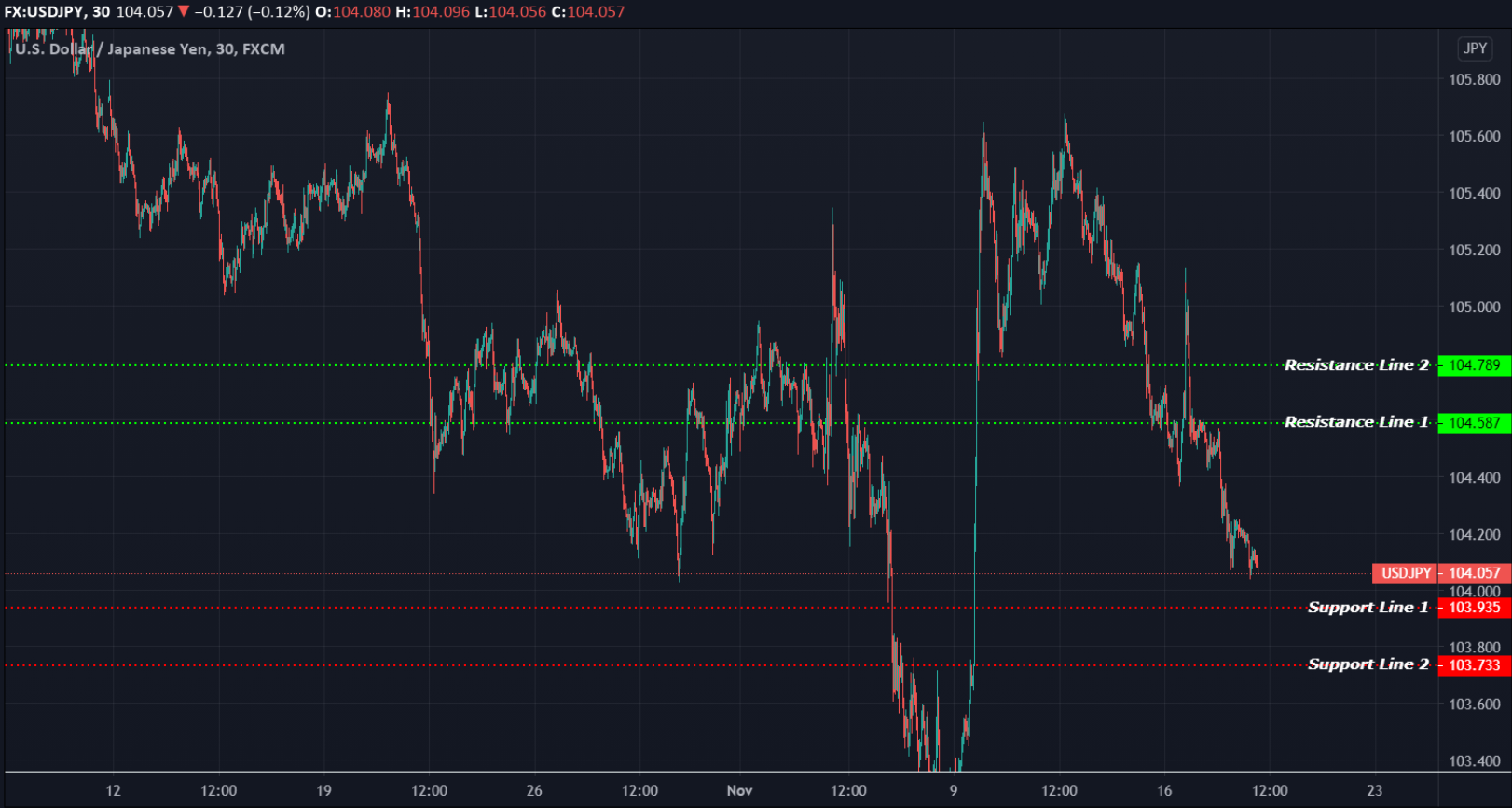
Task: Click 105.400 on price axis
Action: point(1475,193)
